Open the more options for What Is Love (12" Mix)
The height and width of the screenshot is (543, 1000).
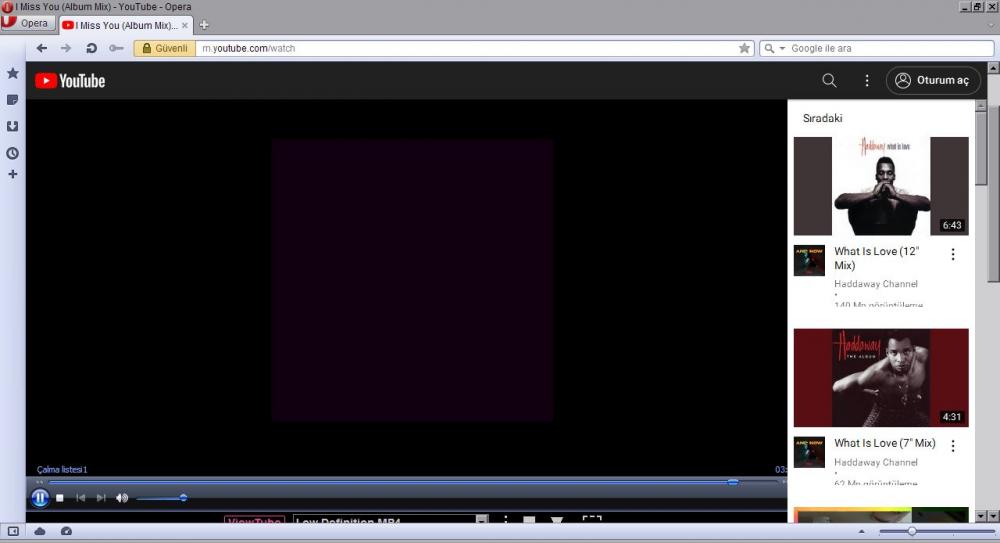[x=953, y=254]
